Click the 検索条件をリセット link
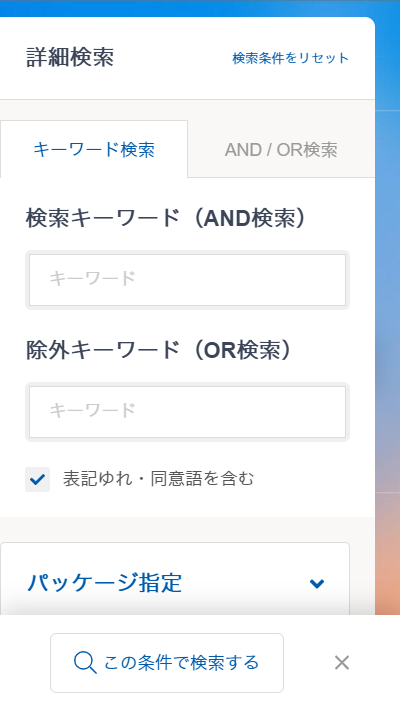 tap(290, 58)
